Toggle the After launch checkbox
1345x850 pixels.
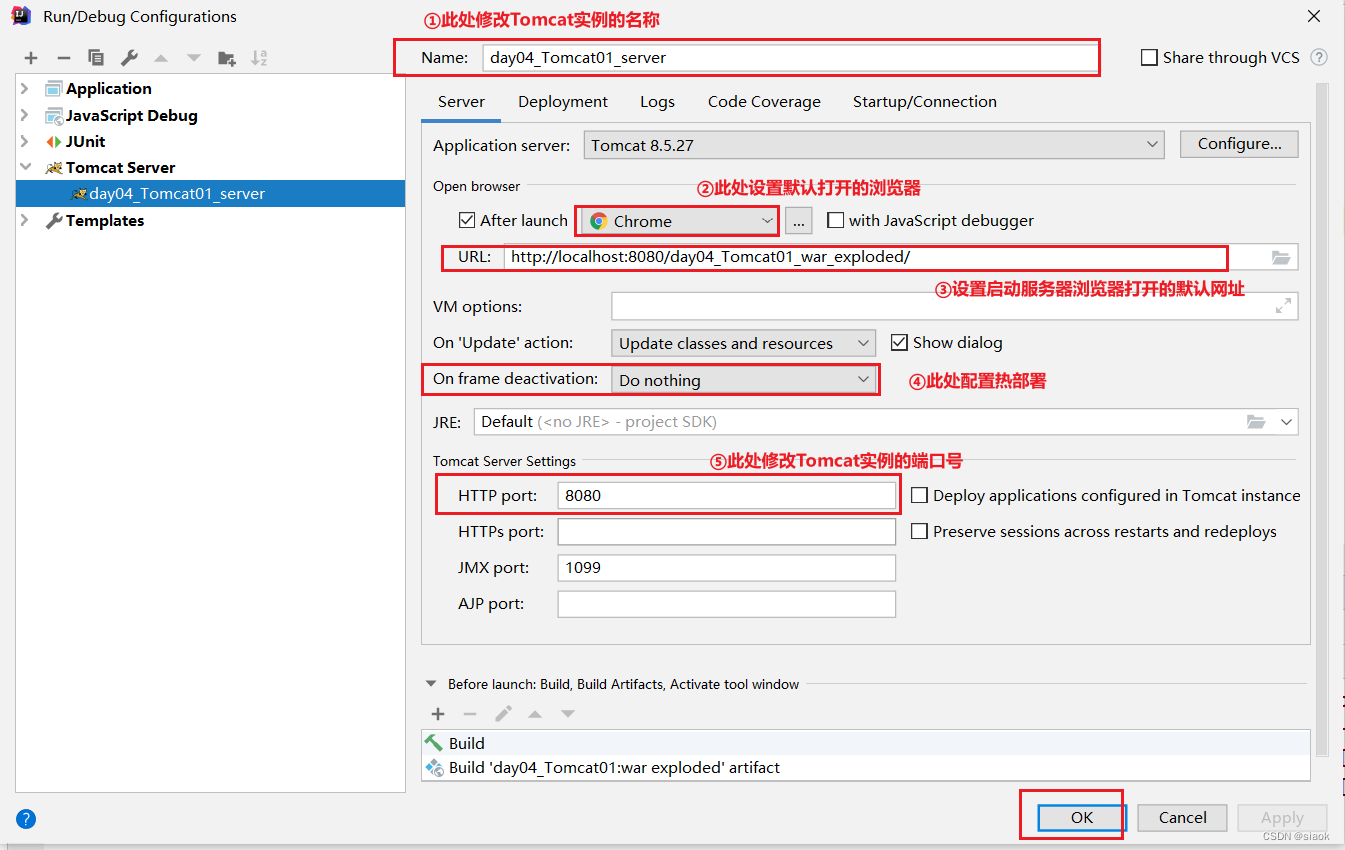pos(466,220)
